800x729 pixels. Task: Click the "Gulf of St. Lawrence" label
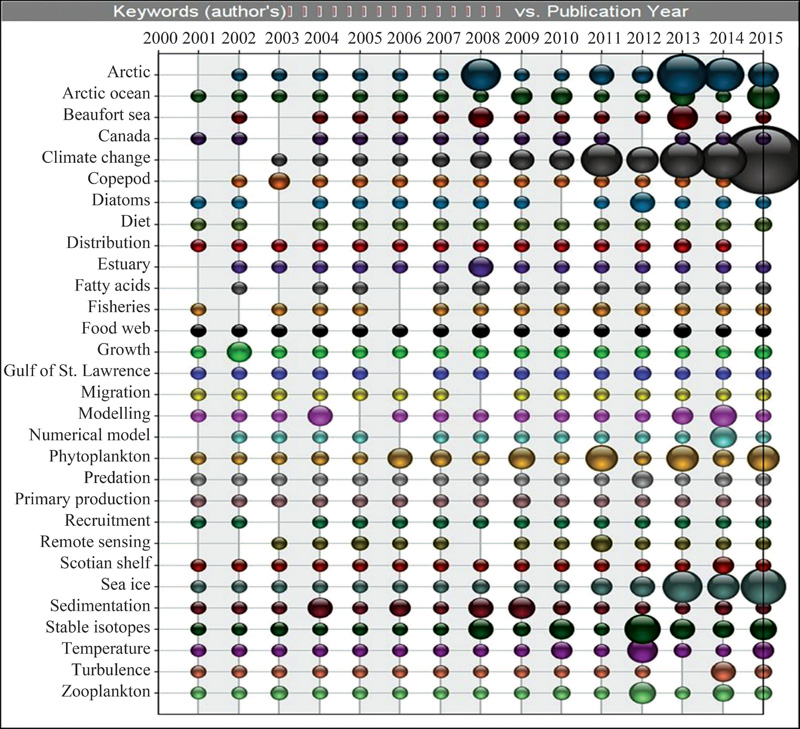[77, 371]
